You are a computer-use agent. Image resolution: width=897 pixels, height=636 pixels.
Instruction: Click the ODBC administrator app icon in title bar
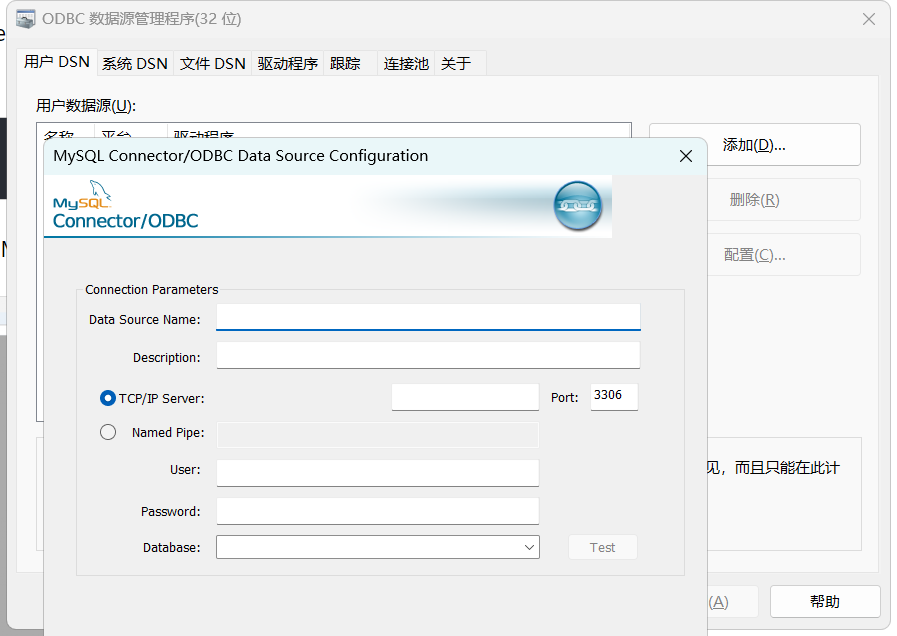click(x=26, y=19)
